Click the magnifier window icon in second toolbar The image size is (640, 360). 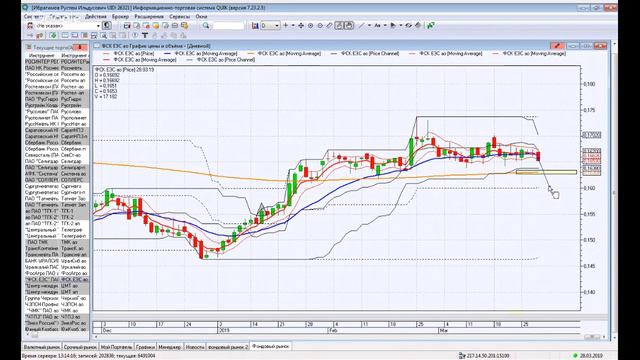pos(103,36)
